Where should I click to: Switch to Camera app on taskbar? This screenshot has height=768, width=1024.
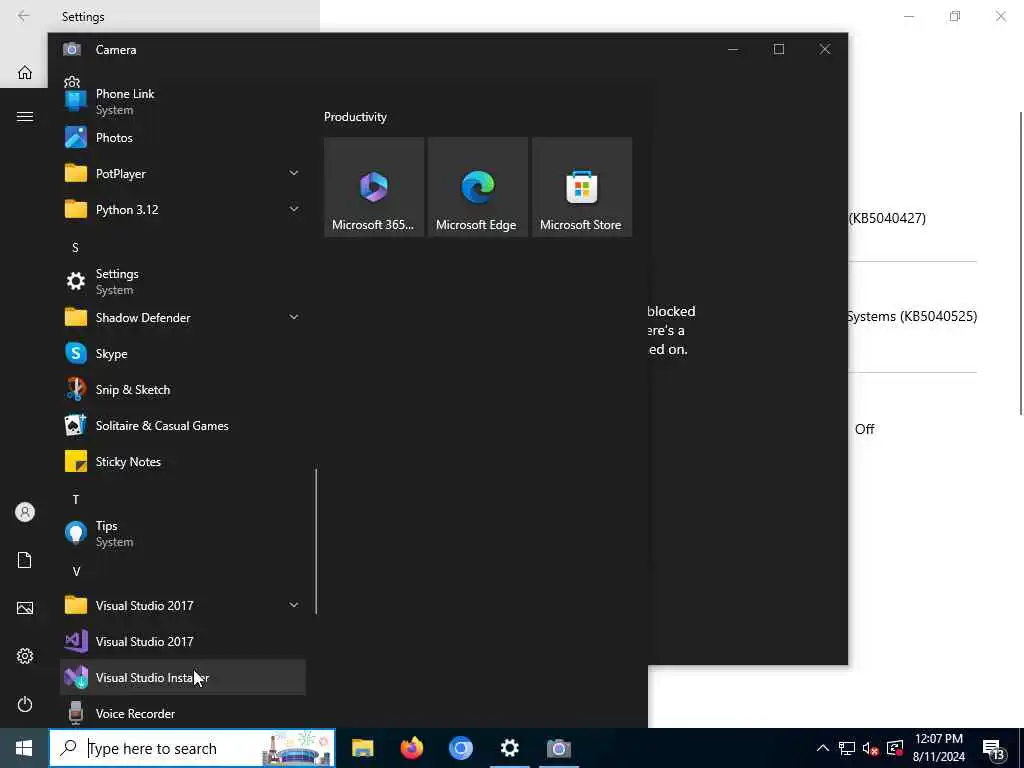pyautogui.click(x=559, y=748)
